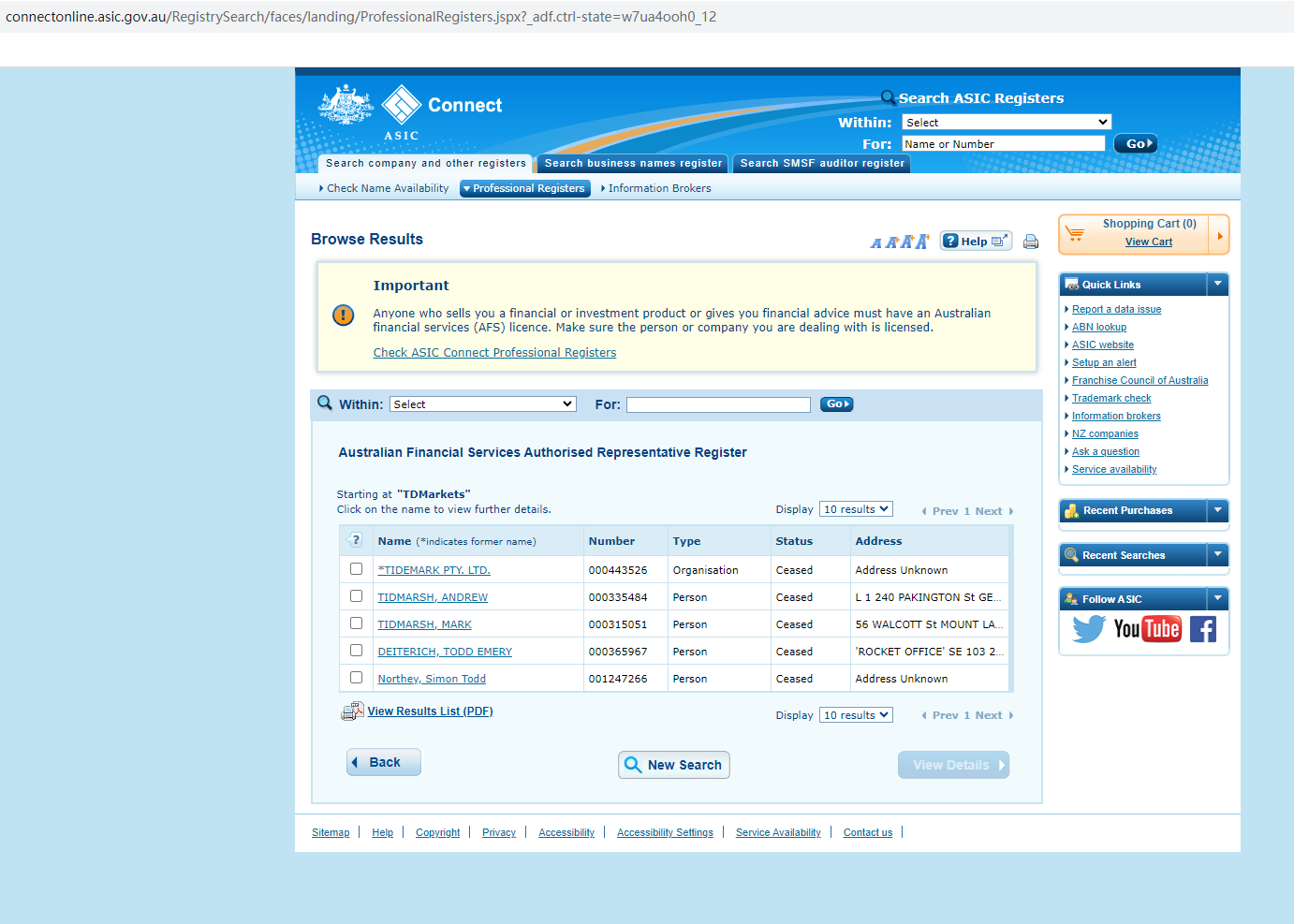Image resolution: width=1294 pixels, height=924 pixels.
Task: Click the shopping cart icon
Action: coord(1076,233)
